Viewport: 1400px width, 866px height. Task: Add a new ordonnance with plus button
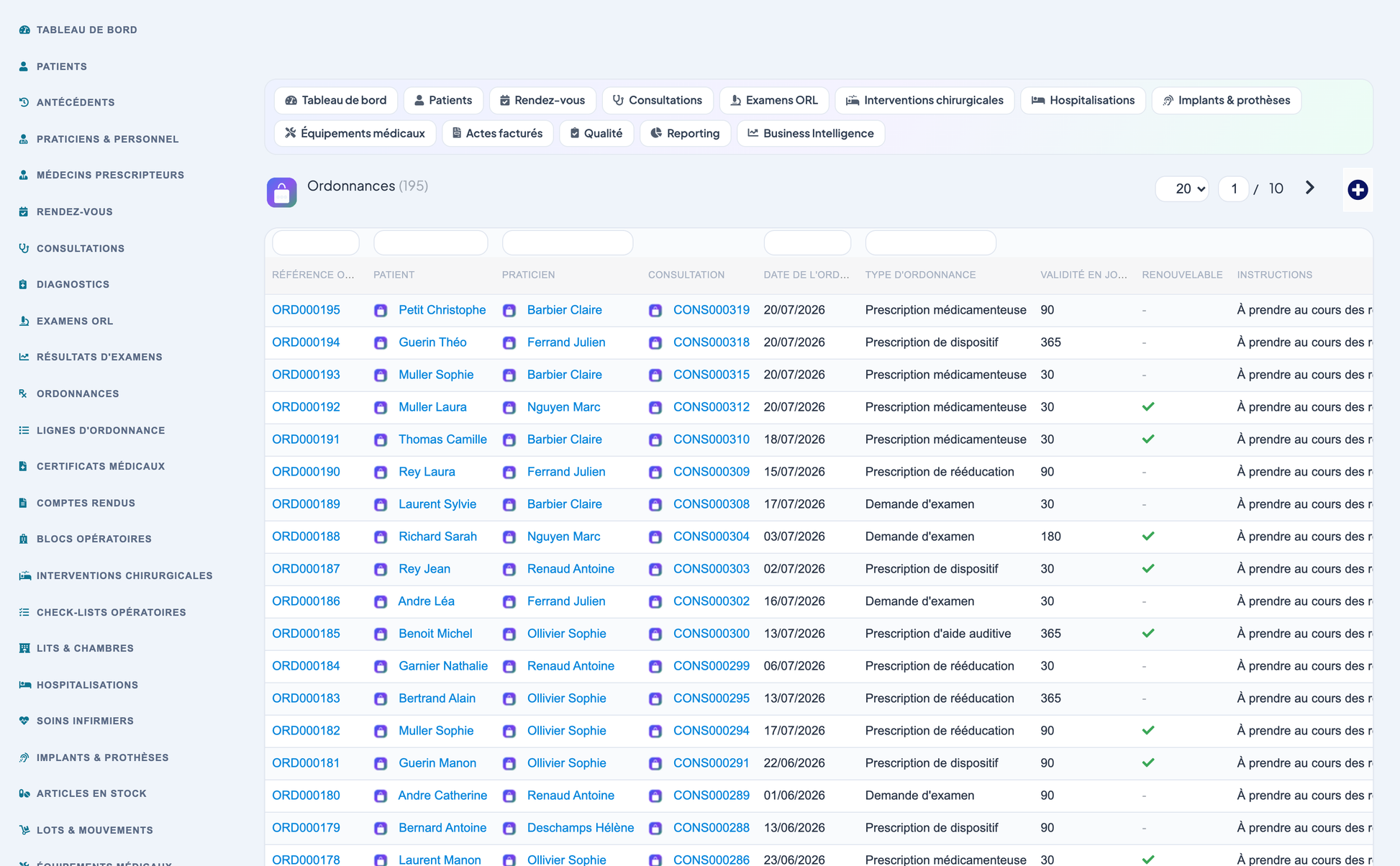[1358, 190]
